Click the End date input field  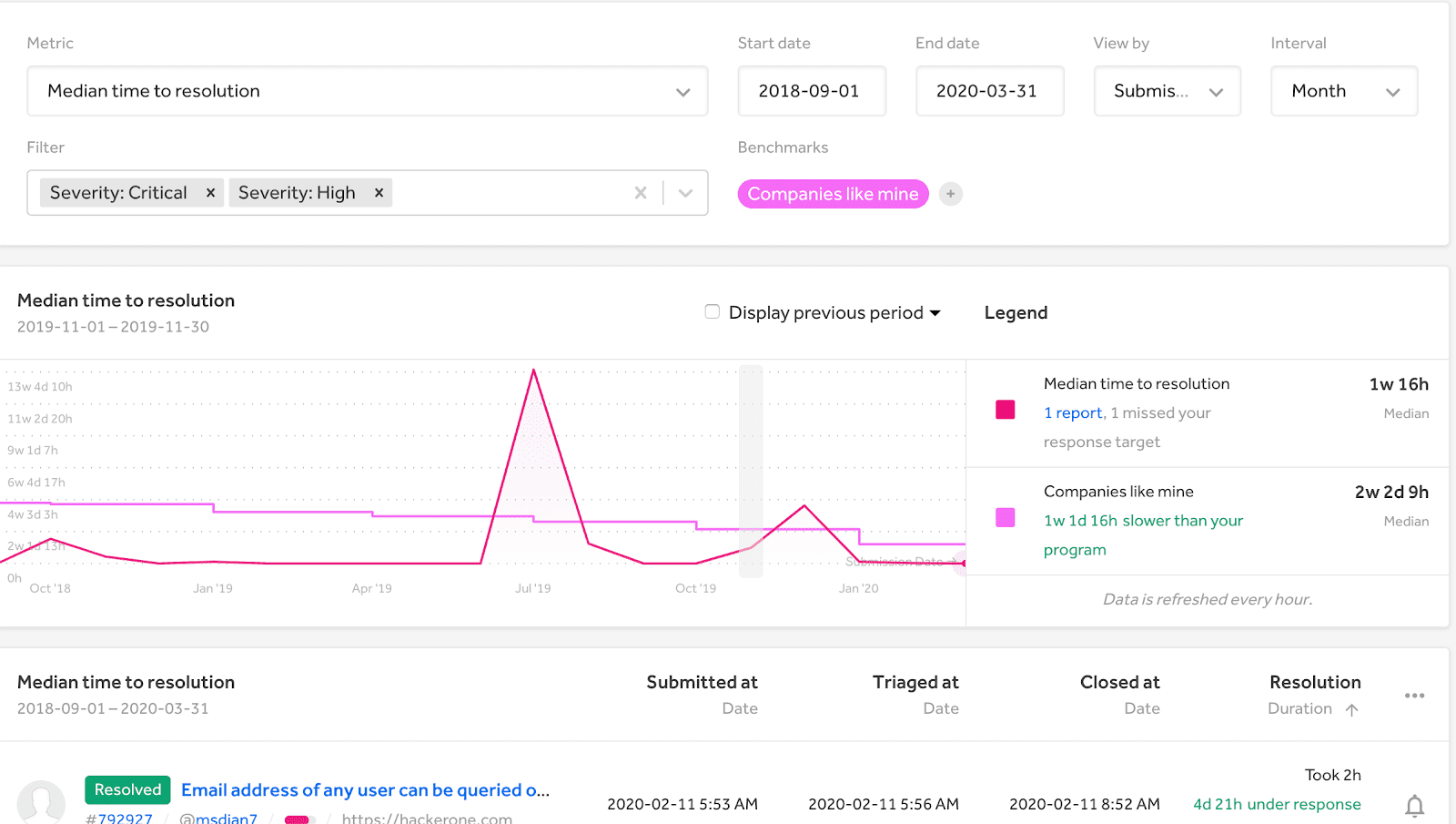(x=989, y=91)
